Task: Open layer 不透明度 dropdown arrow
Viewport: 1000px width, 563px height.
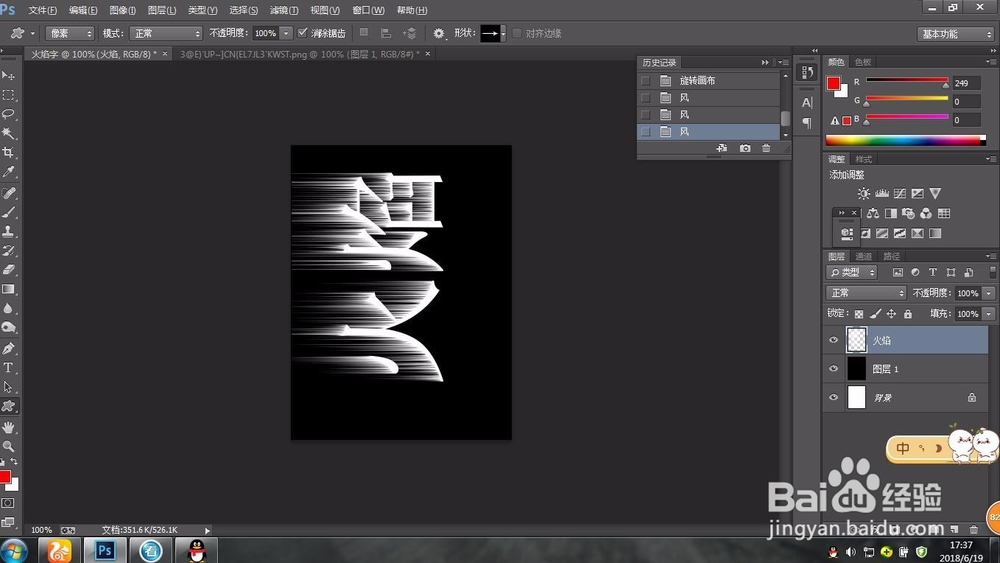Action: pyautogui.click(x=989, y=293)
